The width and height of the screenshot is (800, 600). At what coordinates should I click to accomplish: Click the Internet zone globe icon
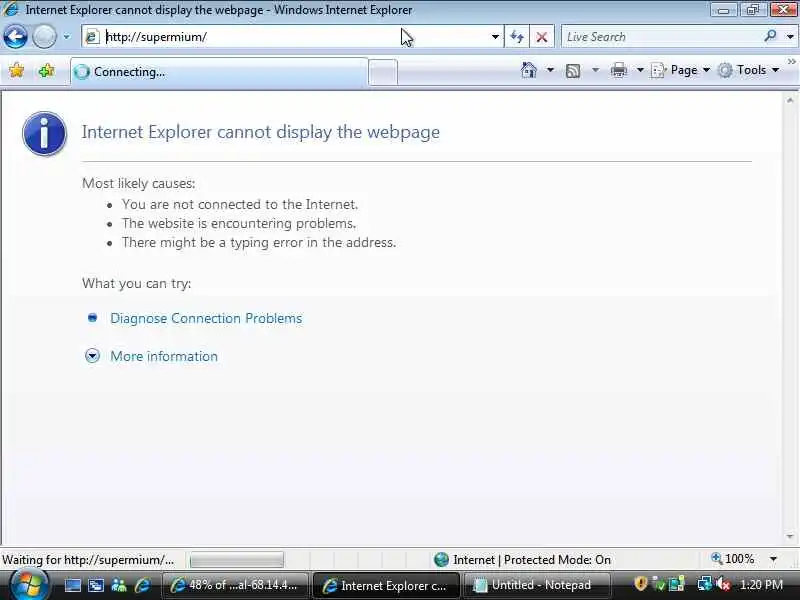441,560
